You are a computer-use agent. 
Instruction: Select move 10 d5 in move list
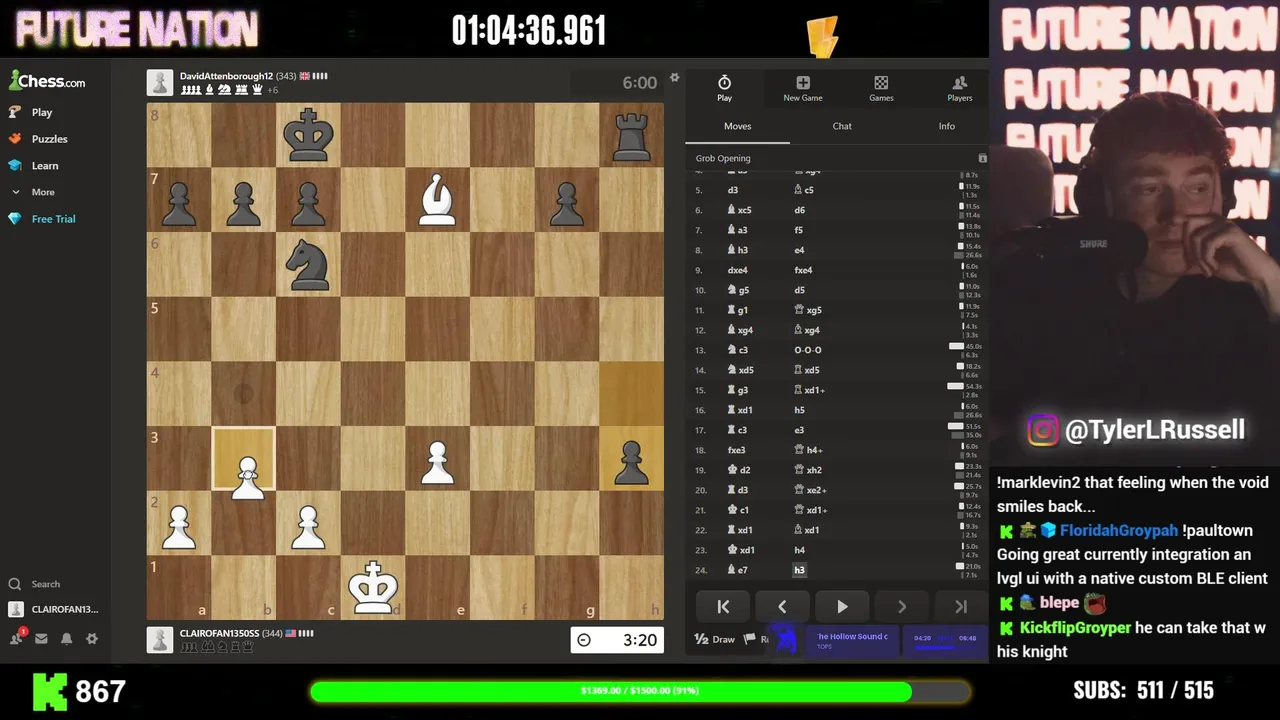coord(799,290)
